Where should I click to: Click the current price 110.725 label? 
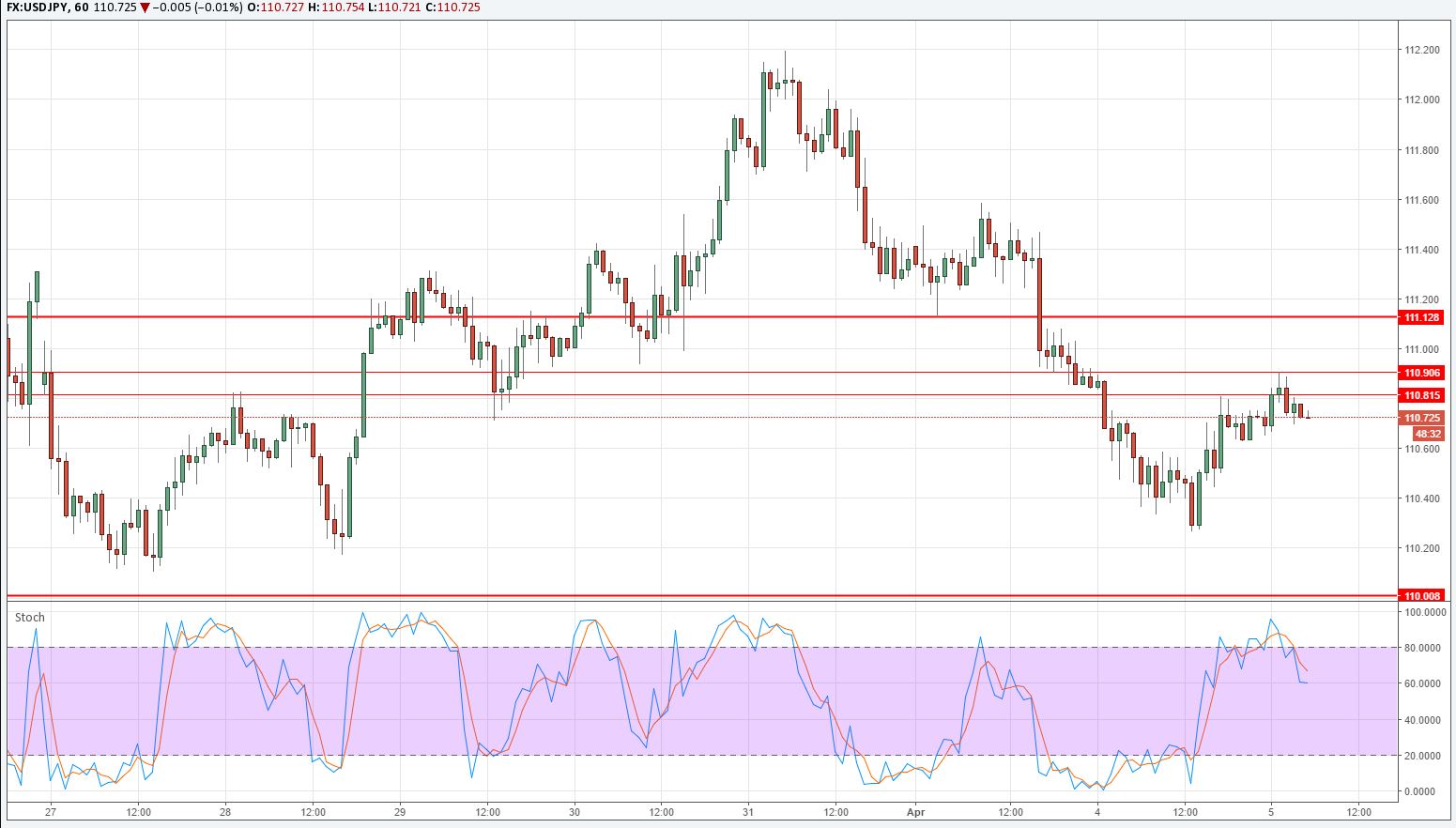[x=1421, y=418]
